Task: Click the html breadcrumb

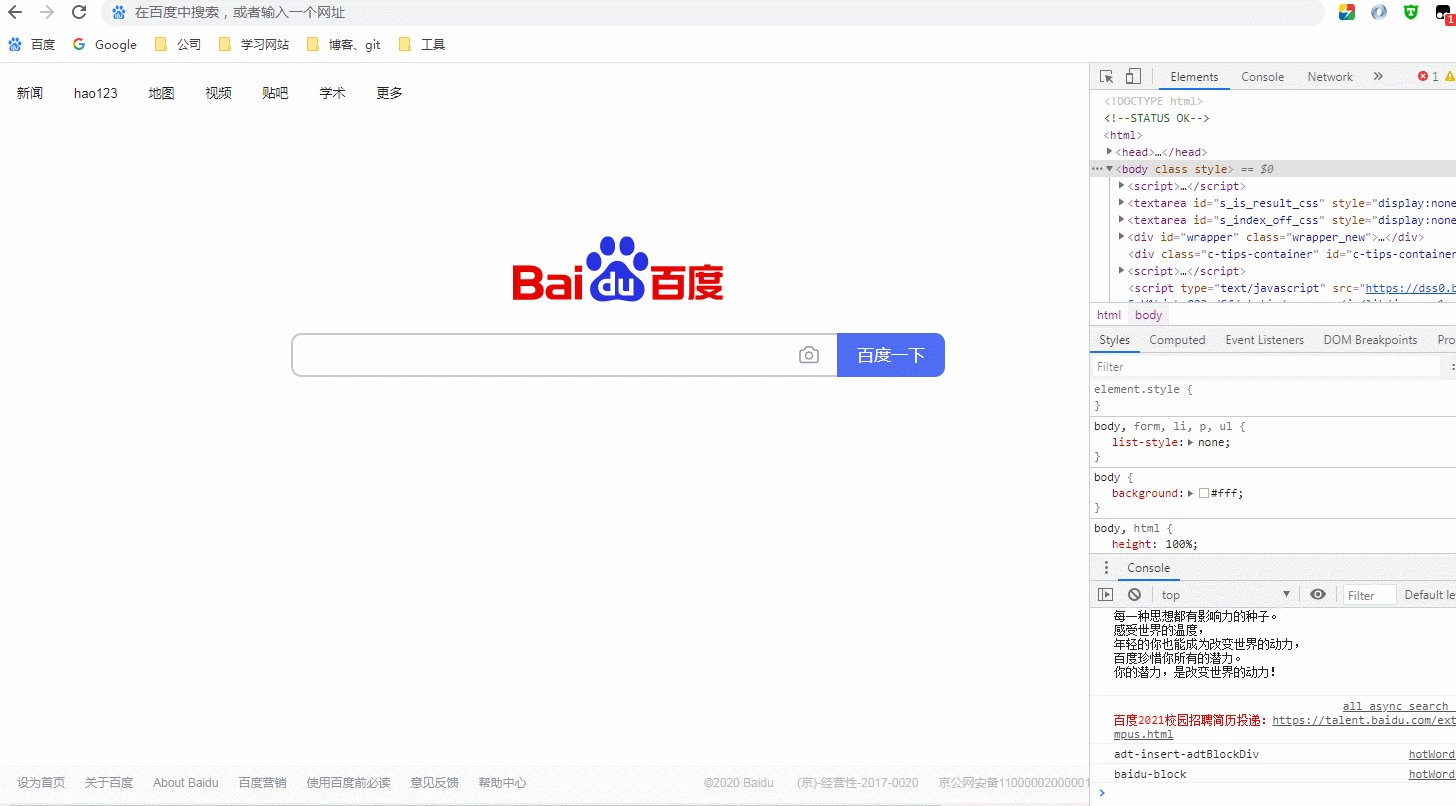Action: pos(1109,315)
